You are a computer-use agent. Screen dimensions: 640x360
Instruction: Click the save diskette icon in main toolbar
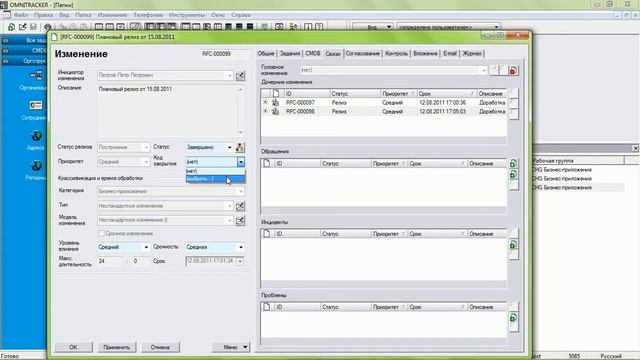(33, 27)
